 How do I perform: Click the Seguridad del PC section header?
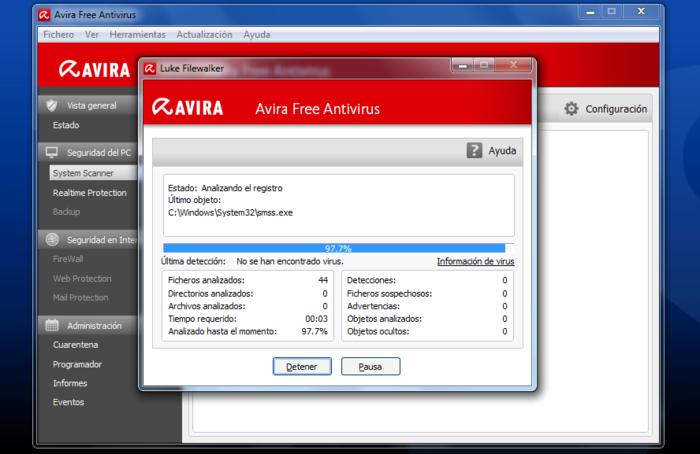[88, 153]
